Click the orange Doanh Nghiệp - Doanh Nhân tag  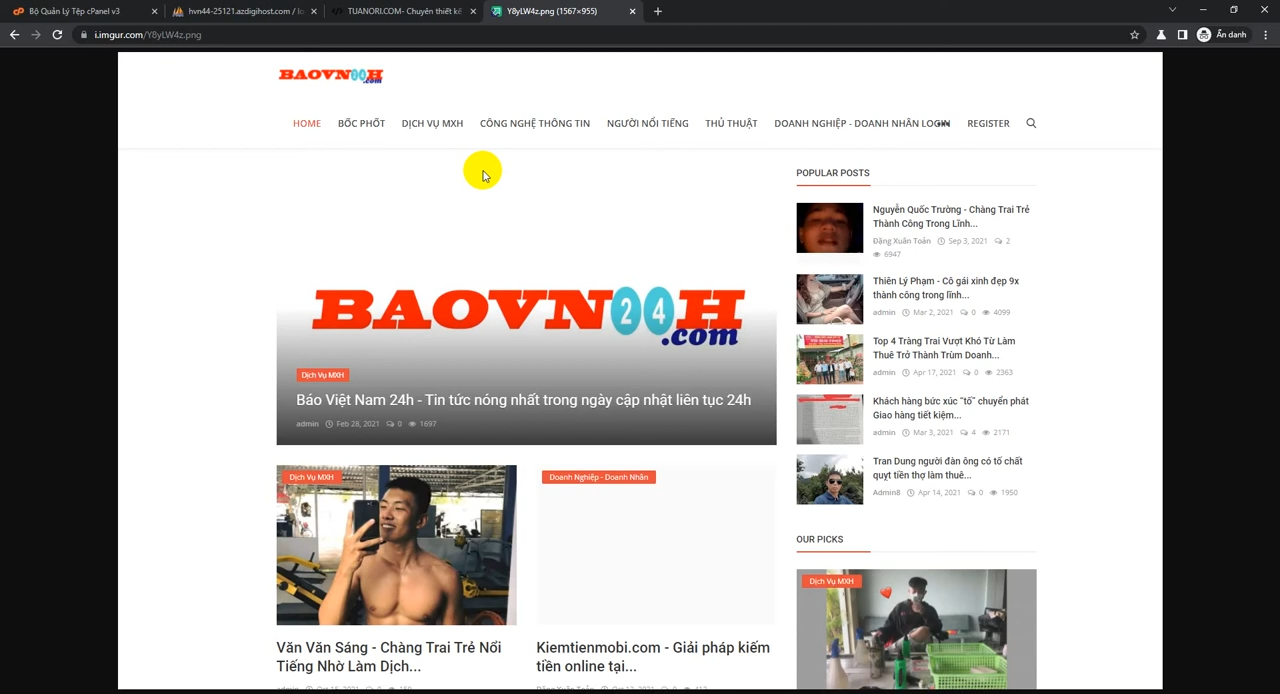click(x=598, y=477)
